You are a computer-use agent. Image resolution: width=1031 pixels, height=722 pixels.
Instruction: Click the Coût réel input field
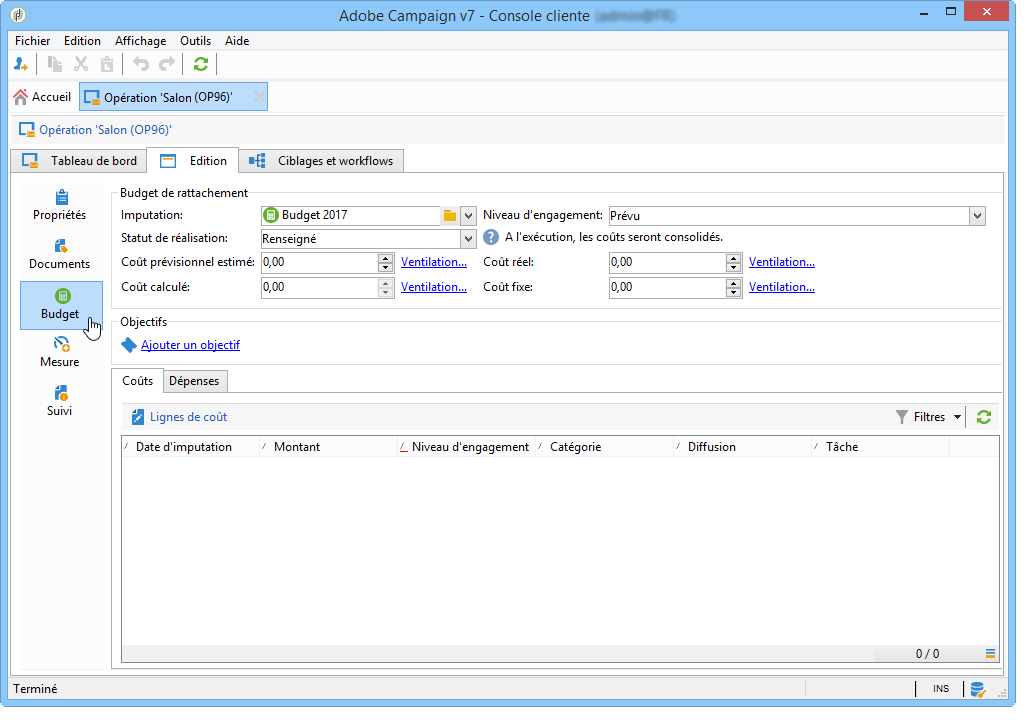click(667, 262)
